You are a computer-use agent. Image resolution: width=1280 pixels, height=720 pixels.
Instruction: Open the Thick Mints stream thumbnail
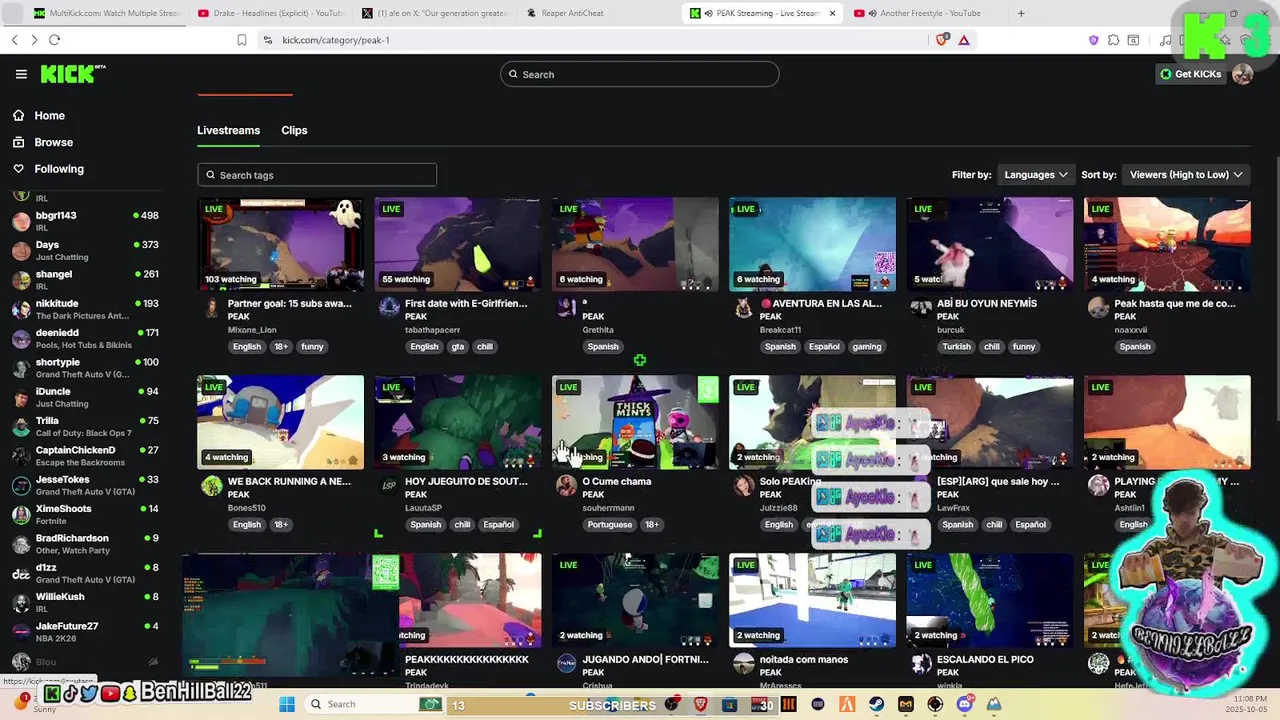coord(635,422)
